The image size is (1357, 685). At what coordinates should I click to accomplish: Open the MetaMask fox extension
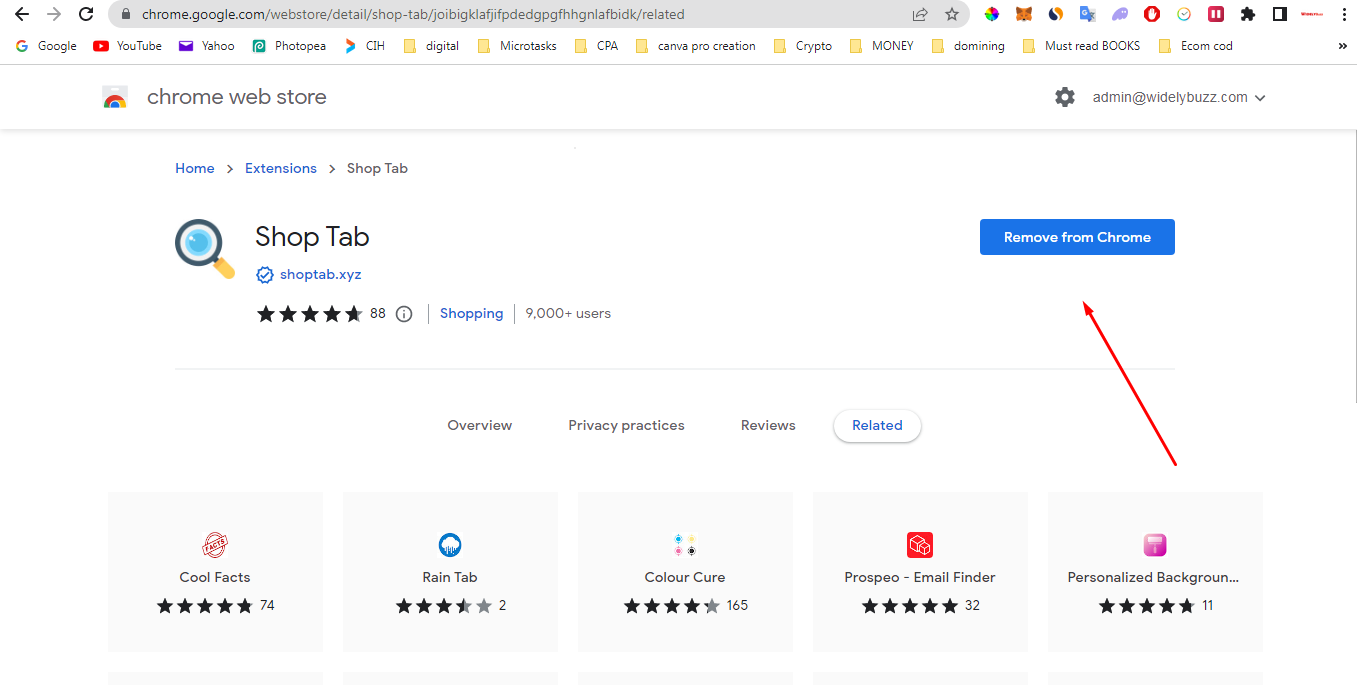[1023, 14]
